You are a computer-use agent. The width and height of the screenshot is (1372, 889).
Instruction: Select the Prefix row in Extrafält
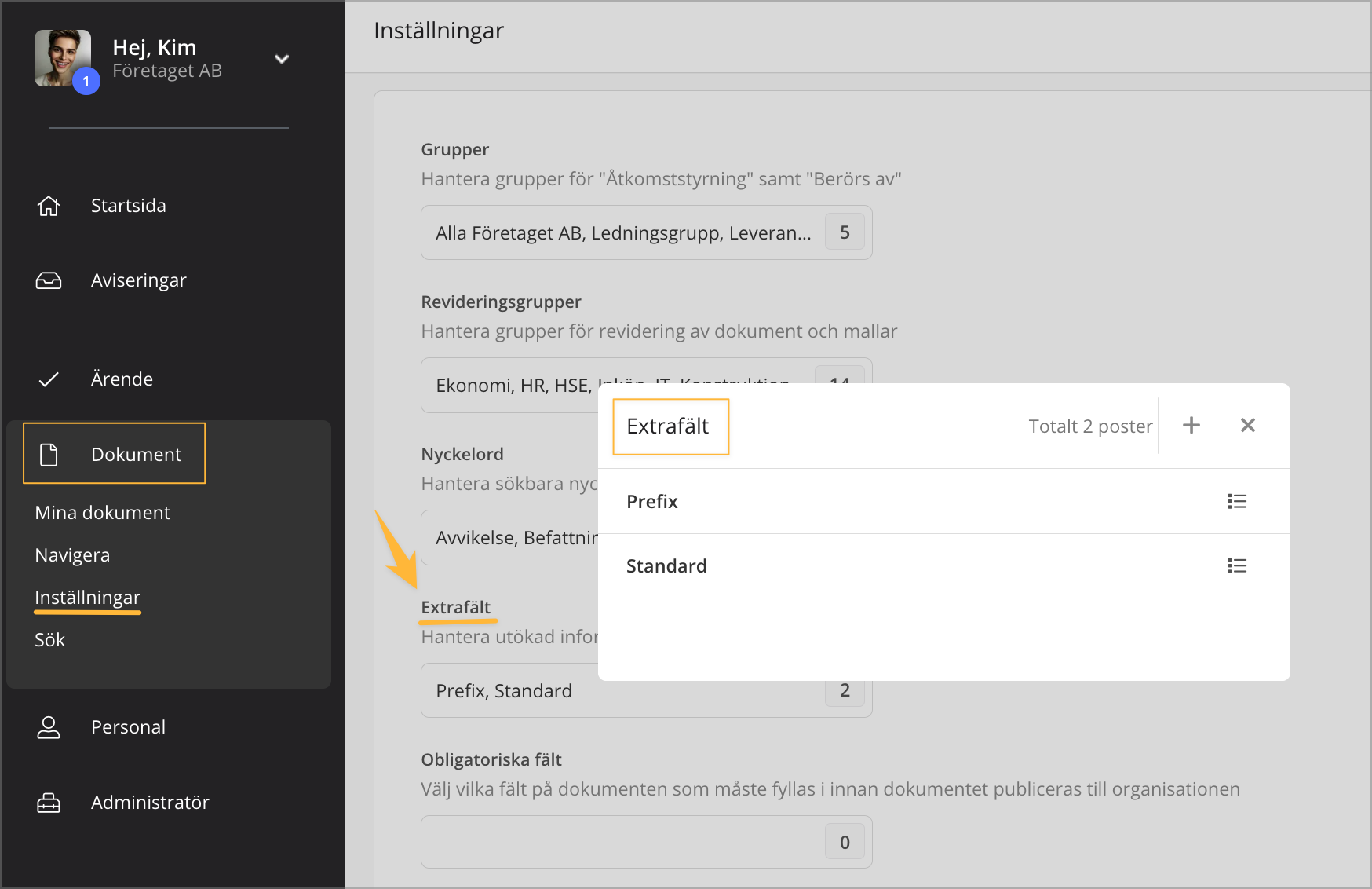[944, 502]
